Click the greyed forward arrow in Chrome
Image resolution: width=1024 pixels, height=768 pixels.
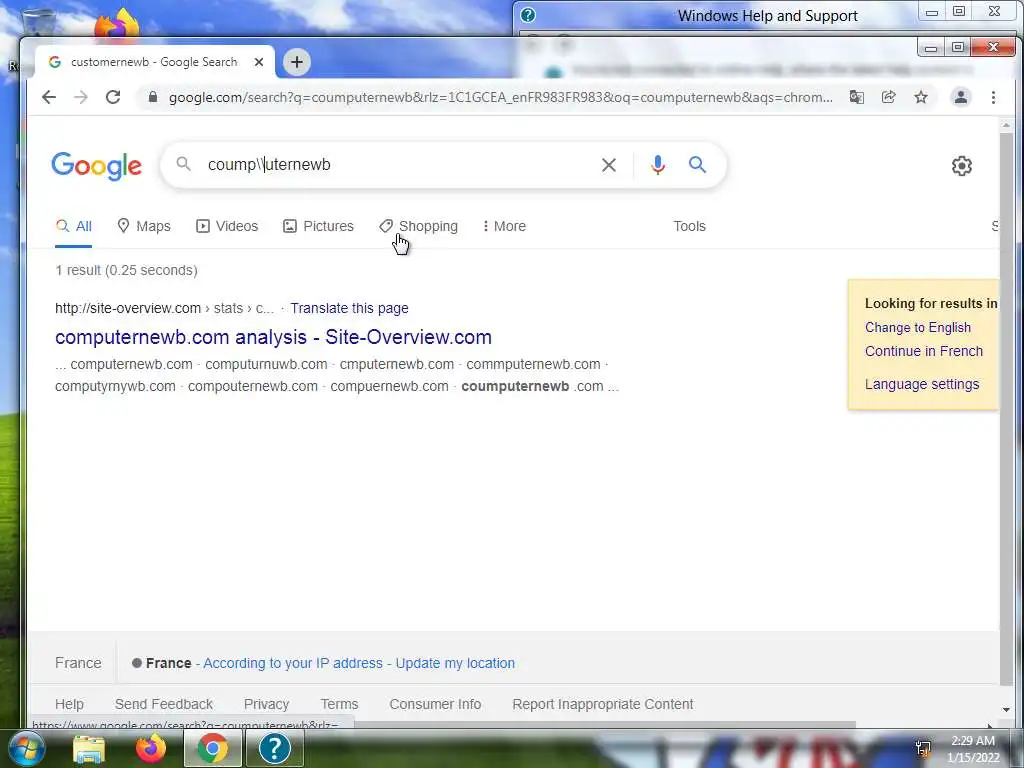click(x=81, y=97)
